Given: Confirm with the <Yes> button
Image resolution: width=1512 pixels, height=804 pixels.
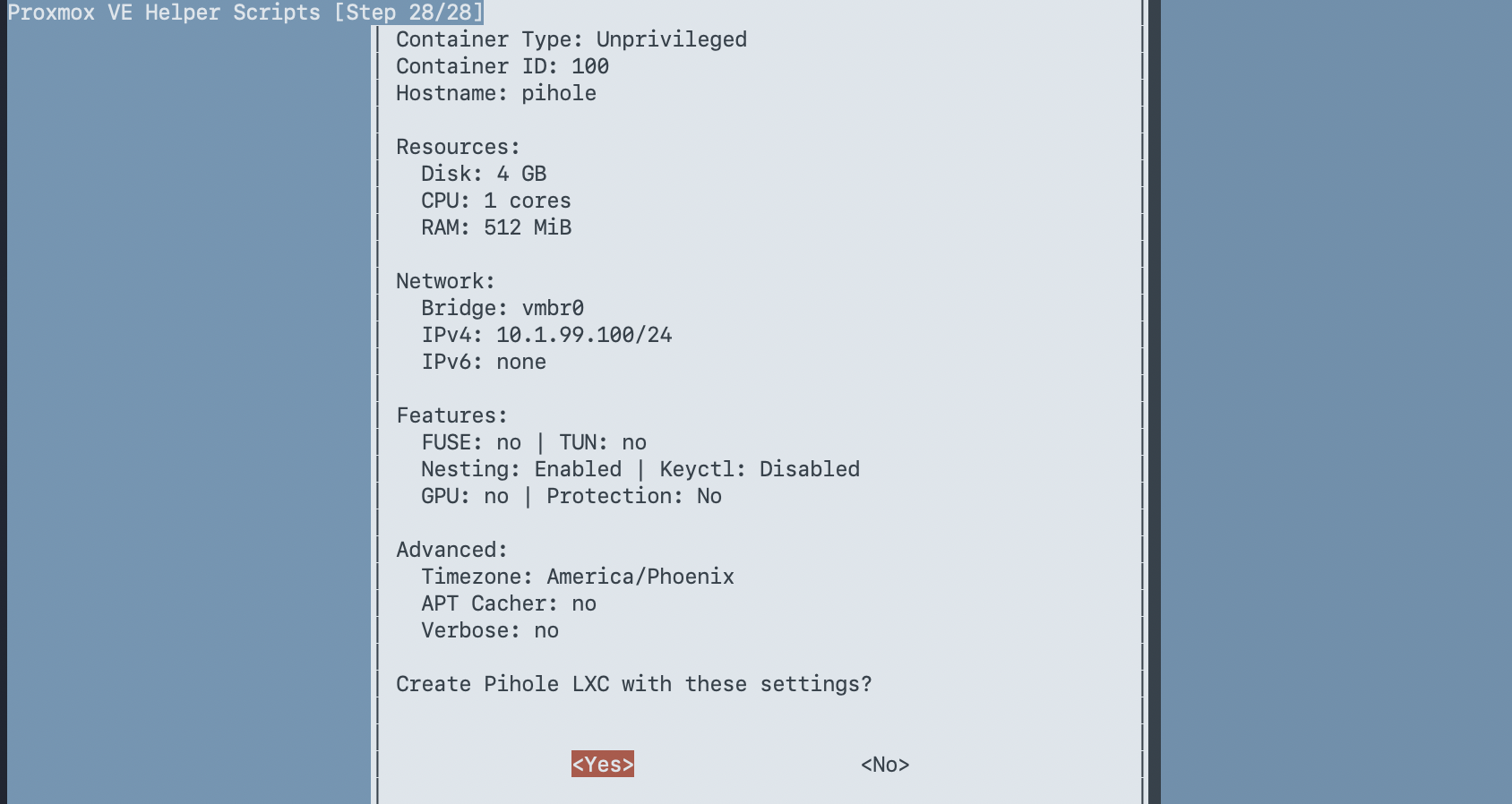Looking at the screenshot, I should [602, 765].
